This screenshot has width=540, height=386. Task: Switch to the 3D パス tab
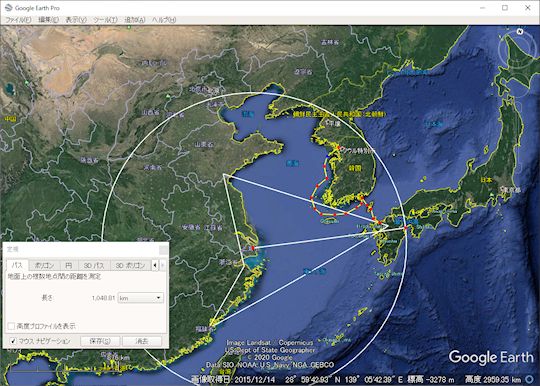point(94,265)
